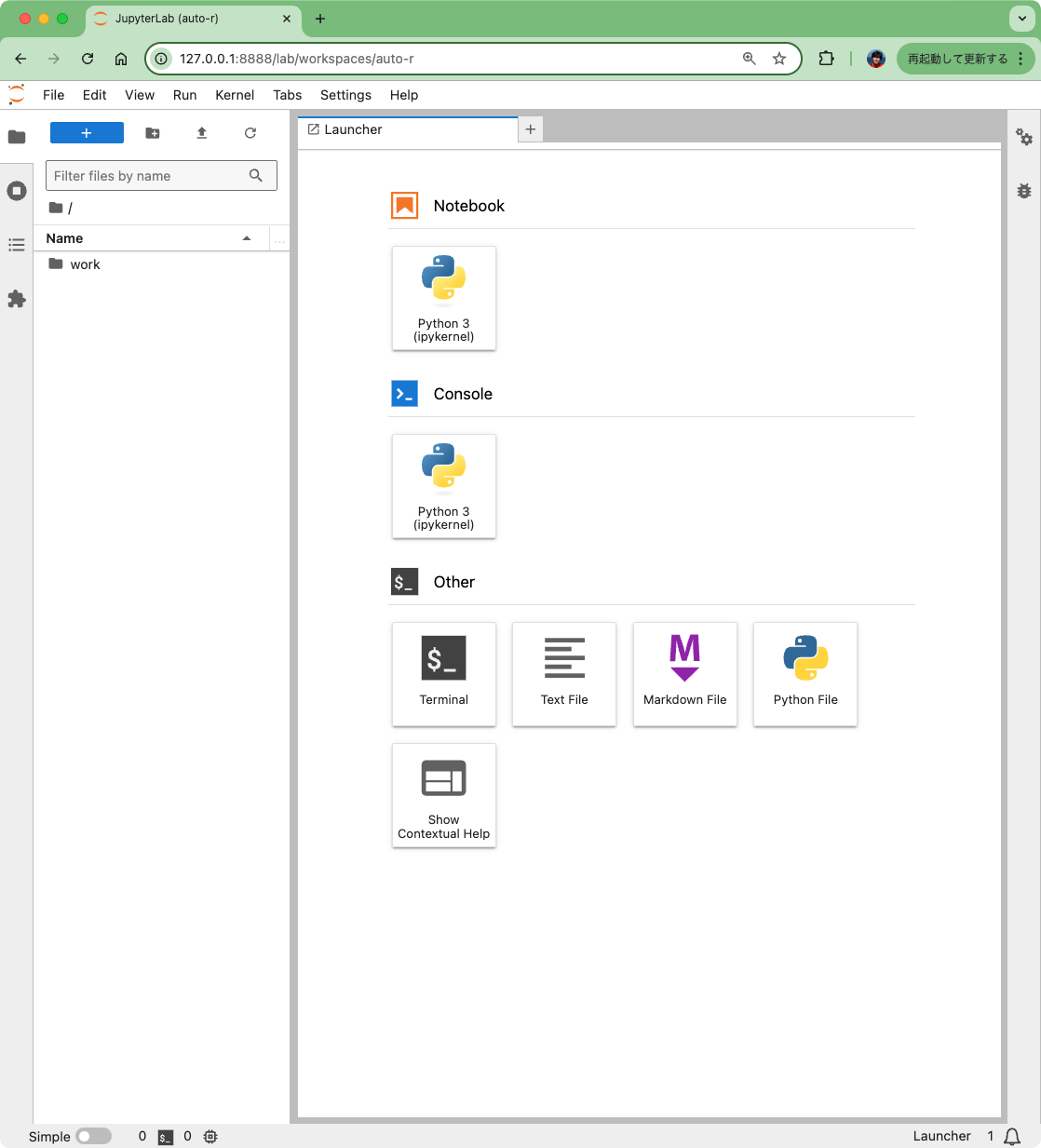Click the kernel chip icon in status bar
Image resolution: width=1041 pixels, height=1148 pixels.
point(210,1136)
